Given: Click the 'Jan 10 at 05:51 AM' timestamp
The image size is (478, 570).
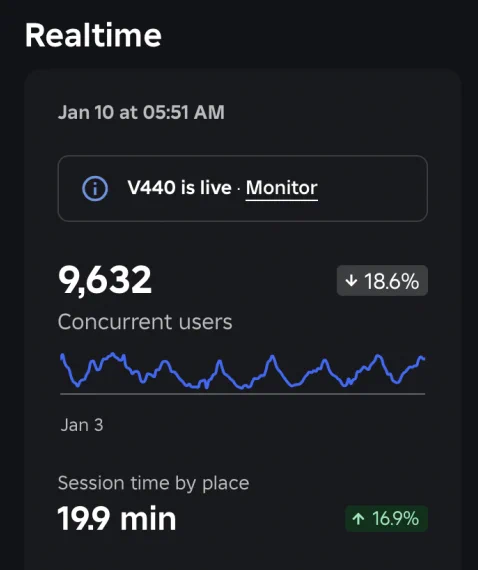Looking at the screenshot, I should (x=141, y=112).
